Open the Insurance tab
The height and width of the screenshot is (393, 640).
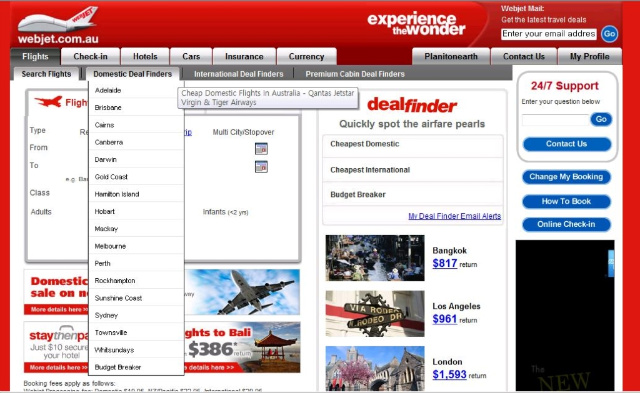click(244, 56)
